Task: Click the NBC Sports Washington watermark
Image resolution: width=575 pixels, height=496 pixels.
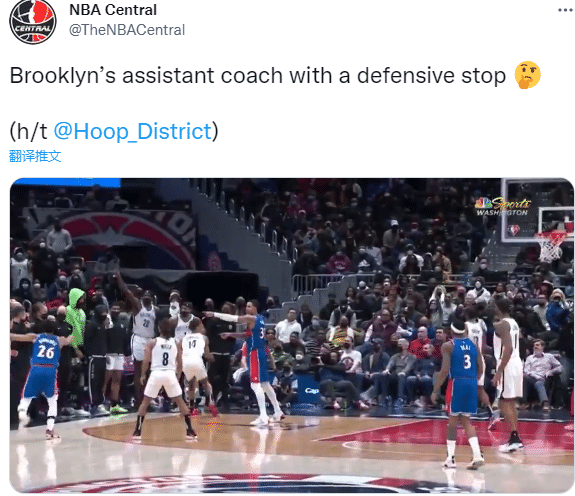Action: pyautogui.click(x=503, y=207)
